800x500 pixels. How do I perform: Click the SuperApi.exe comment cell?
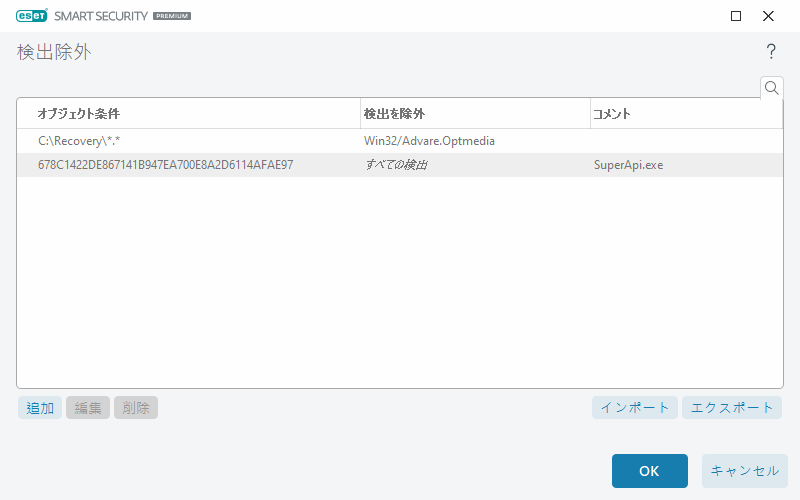coord(629,165)
